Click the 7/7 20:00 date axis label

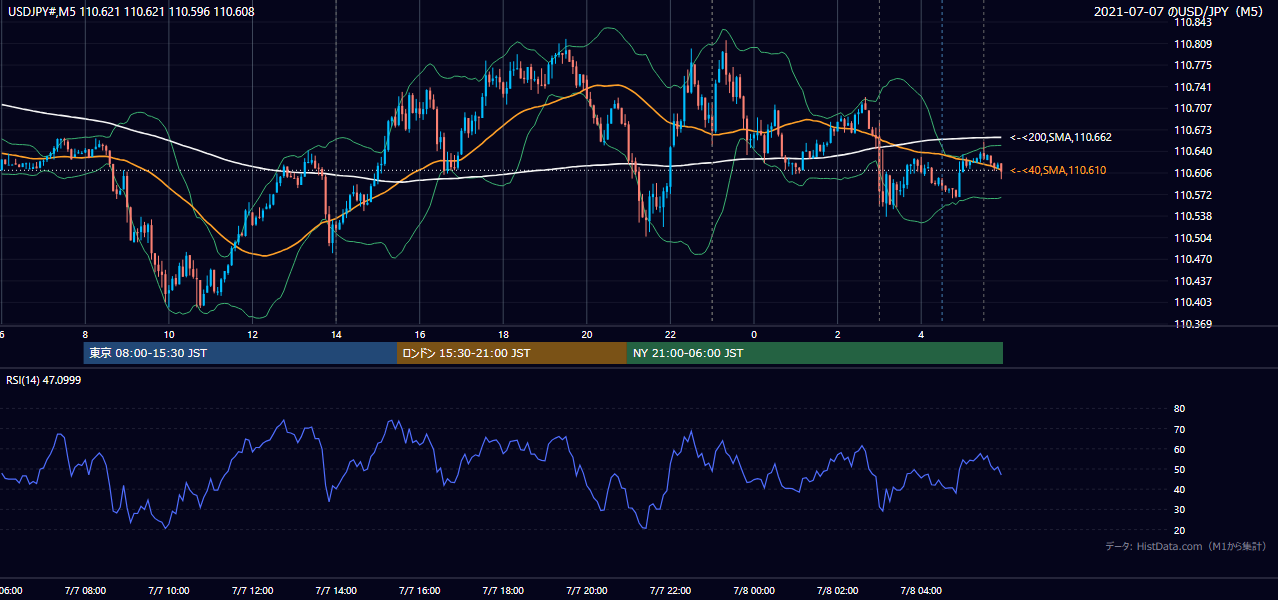click(588, 591)
